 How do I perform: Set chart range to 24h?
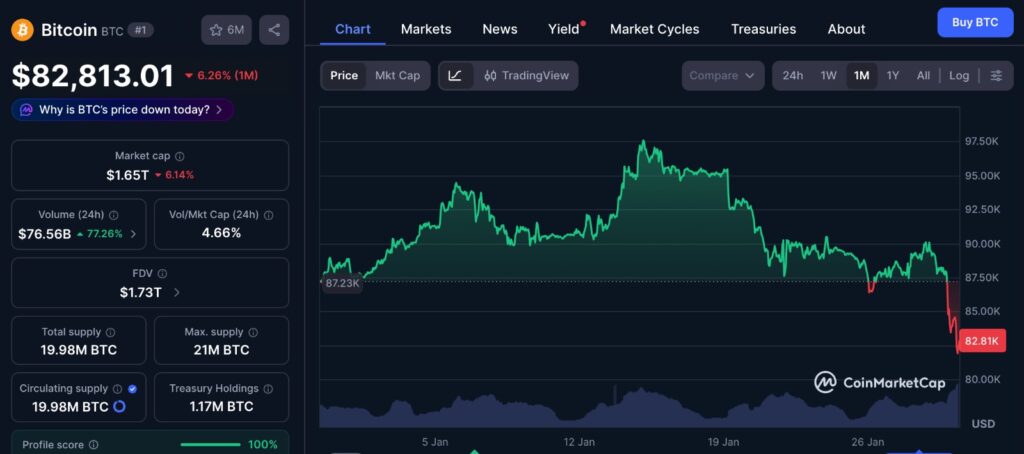point(793,76)
